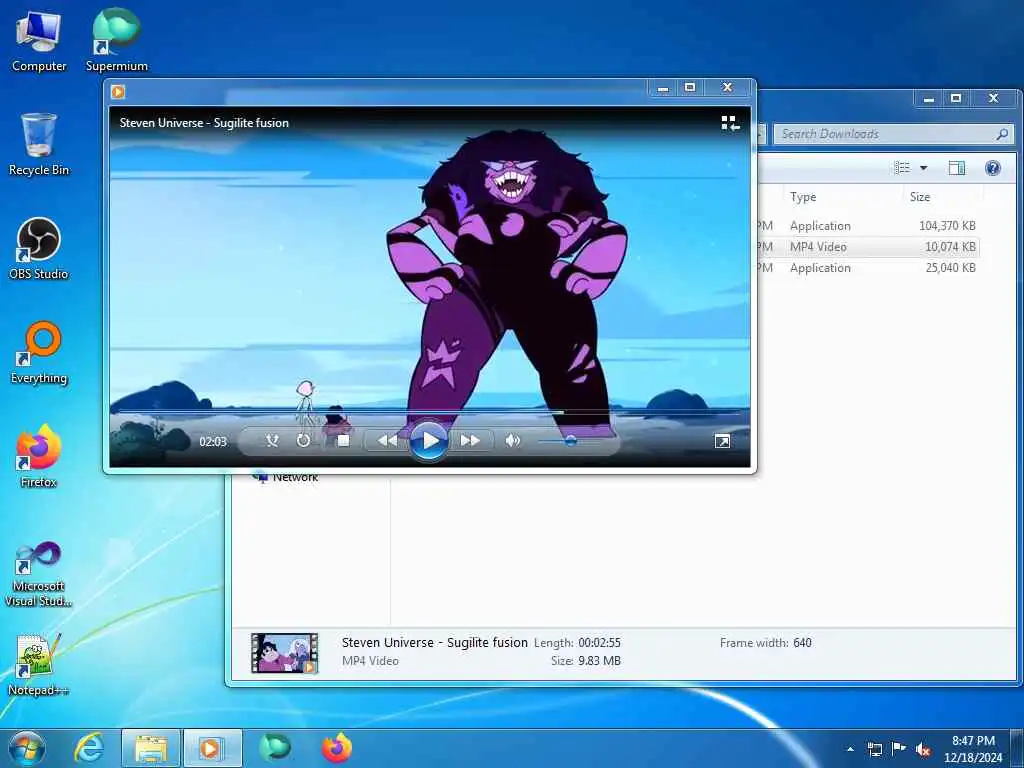Toggle shuffle in Windows Media Player

(x=272, y=441)
